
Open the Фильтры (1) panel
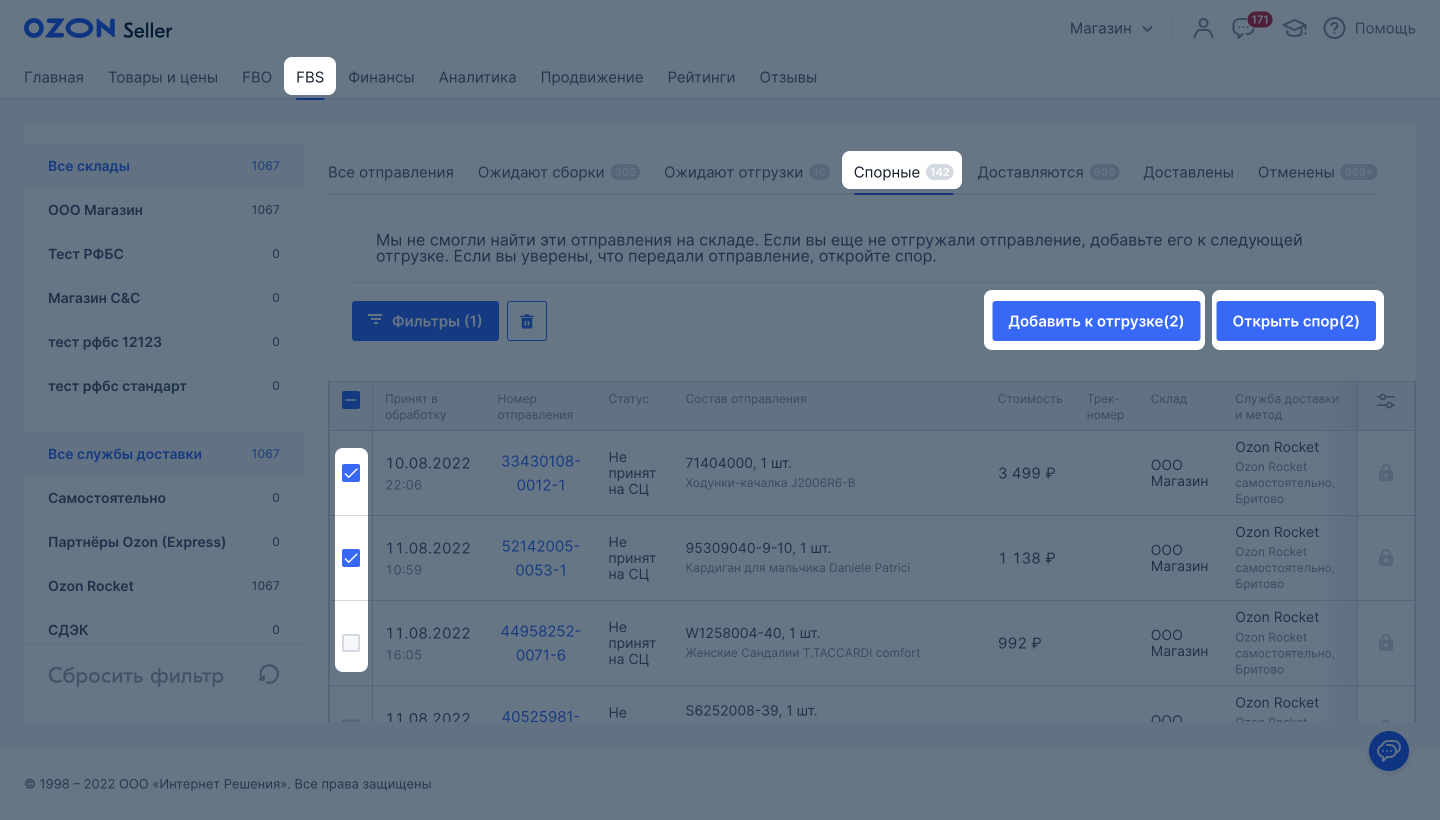[x=425, y=321]
